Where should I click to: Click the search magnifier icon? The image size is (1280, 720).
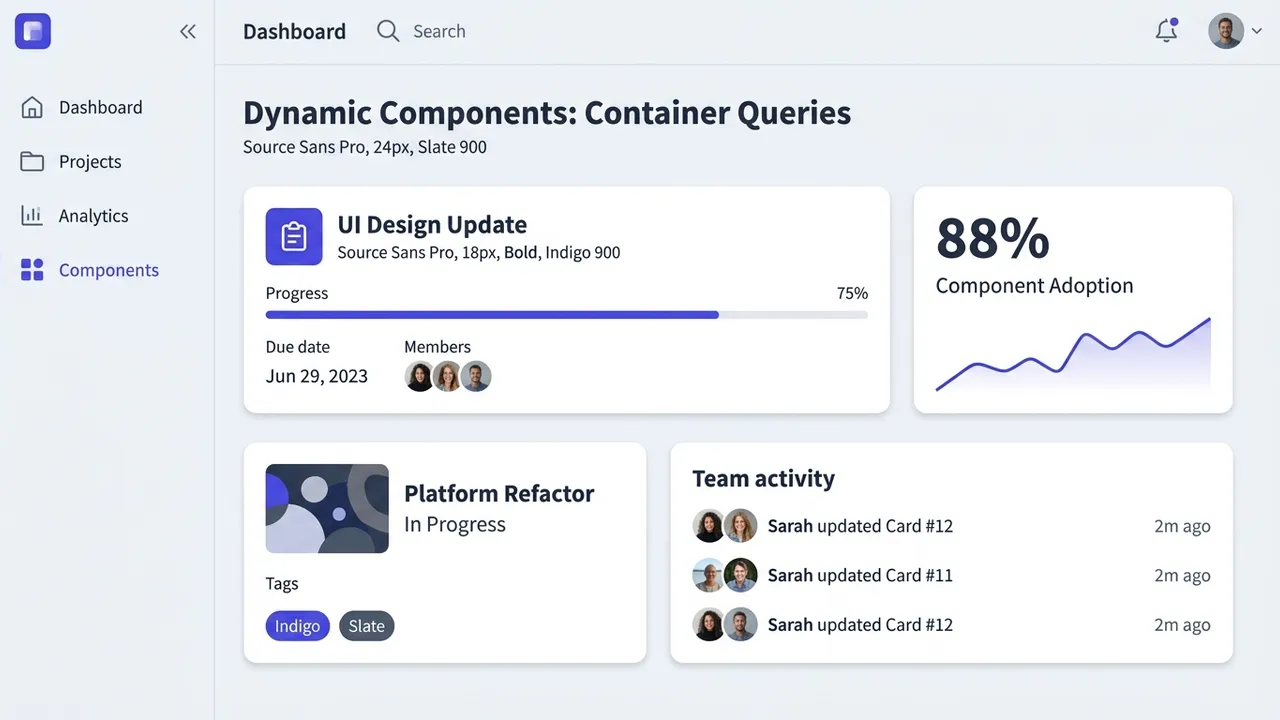[x=388, y=31]
